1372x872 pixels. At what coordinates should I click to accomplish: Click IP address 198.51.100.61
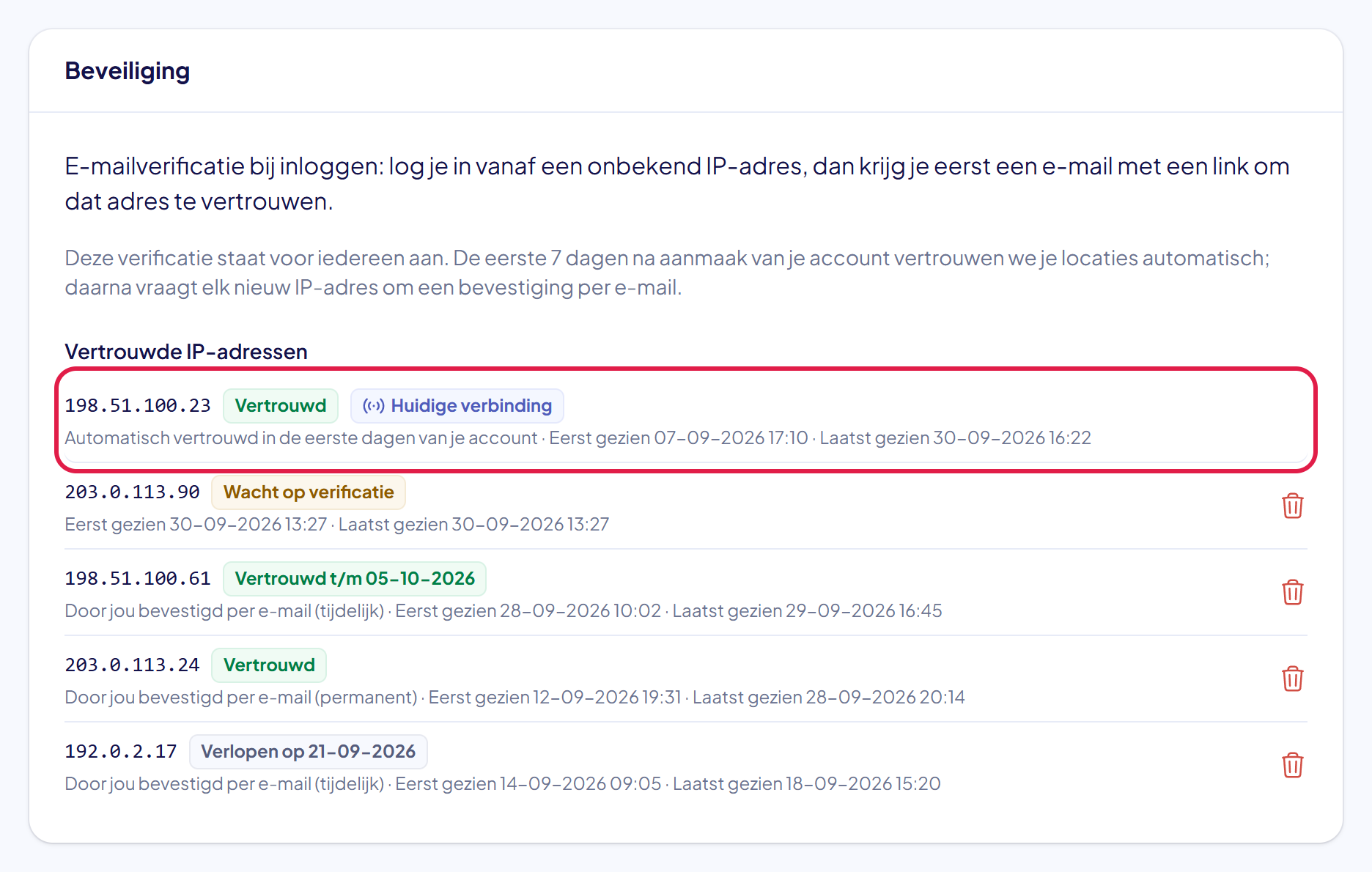coord(138,579)
